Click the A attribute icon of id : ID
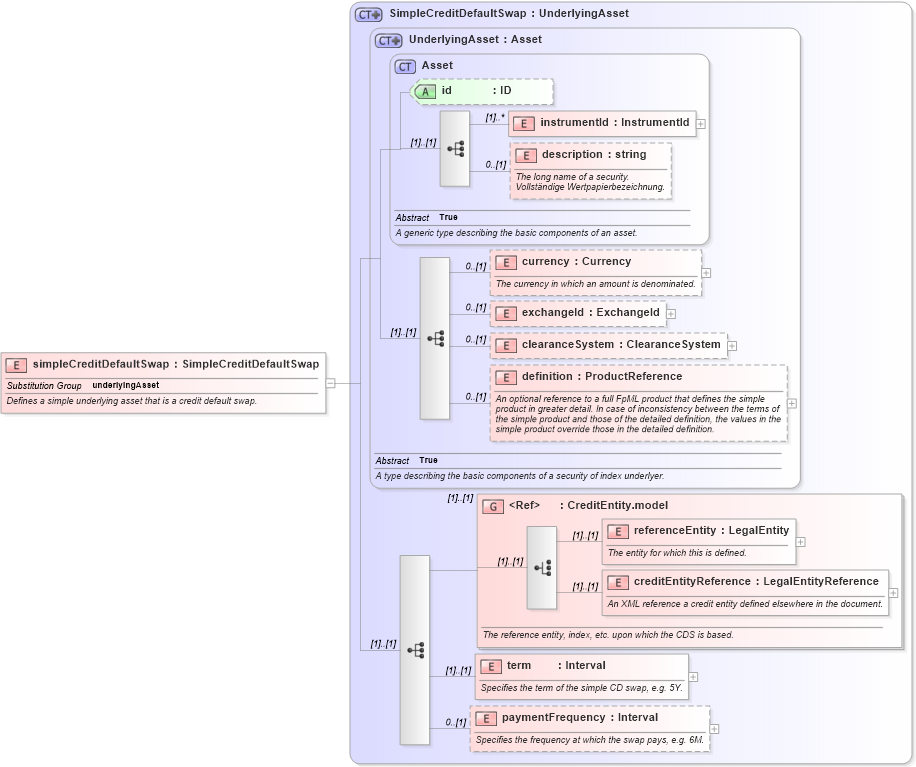Viewport: 916px width, 767px height. 427,91
